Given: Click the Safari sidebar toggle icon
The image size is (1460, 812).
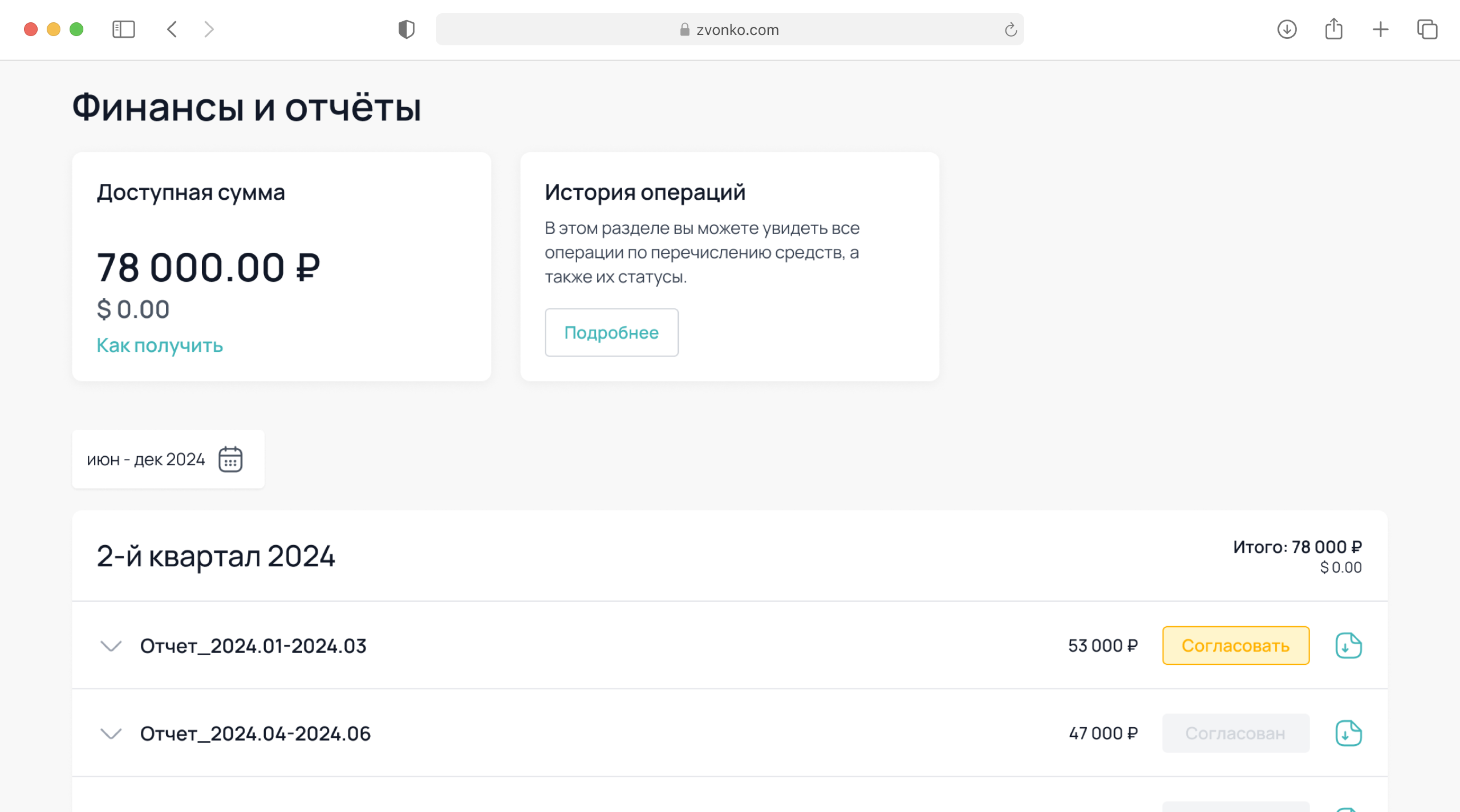Looking at the screenshot, I should pos(123,29).
